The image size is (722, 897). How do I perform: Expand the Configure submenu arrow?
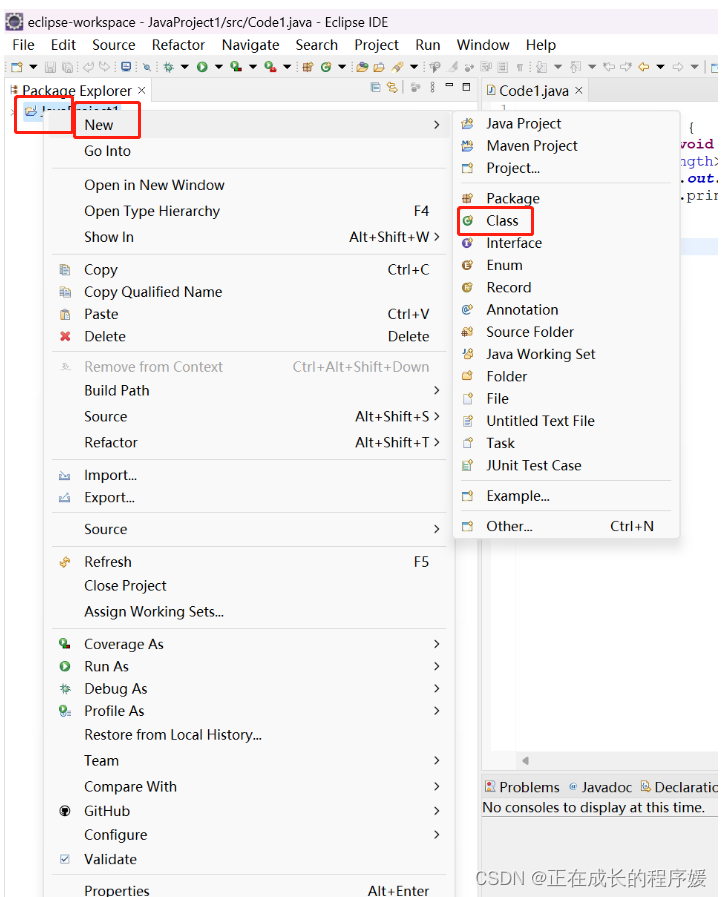pyautogui.click(x=437, y=835)
